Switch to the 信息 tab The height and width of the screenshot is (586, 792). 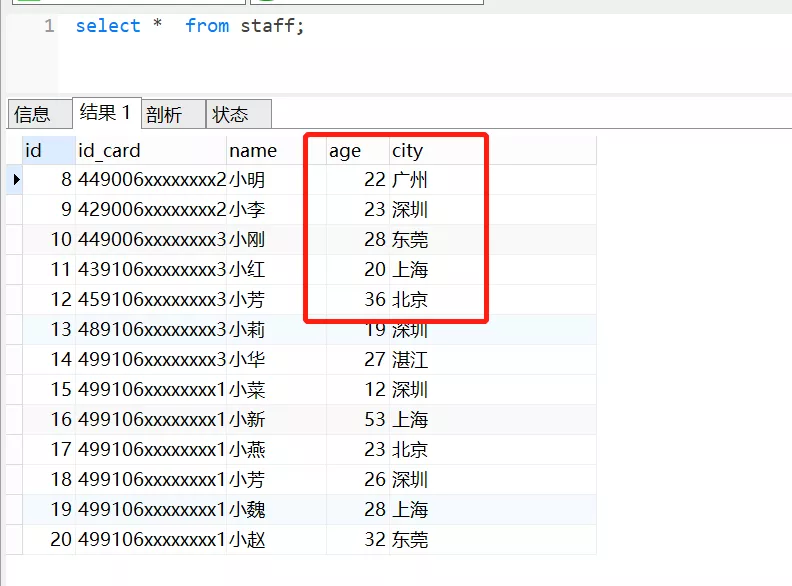click(x=40, y=114)
